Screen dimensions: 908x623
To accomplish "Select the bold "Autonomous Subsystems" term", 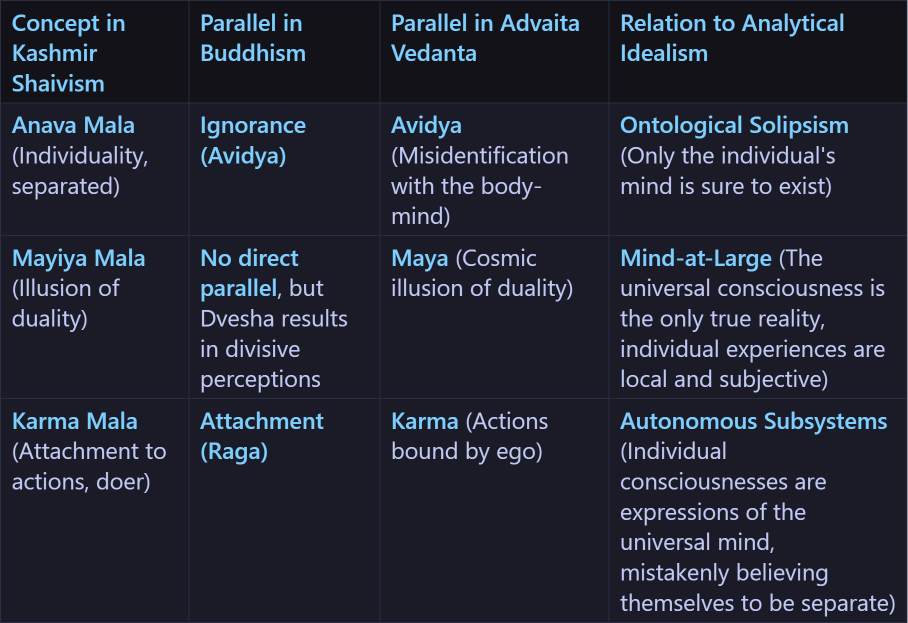I will click(753, 421).
